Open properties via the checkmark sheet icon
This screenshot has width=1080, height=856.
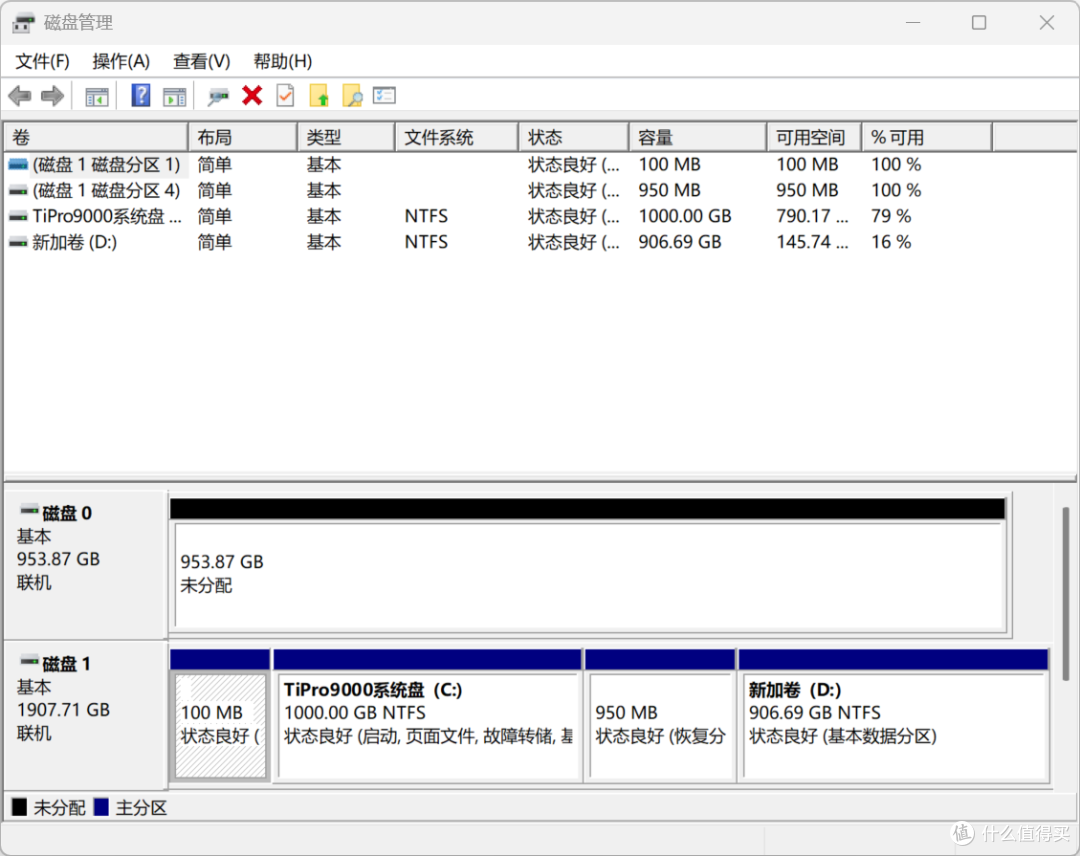[285, 96]
